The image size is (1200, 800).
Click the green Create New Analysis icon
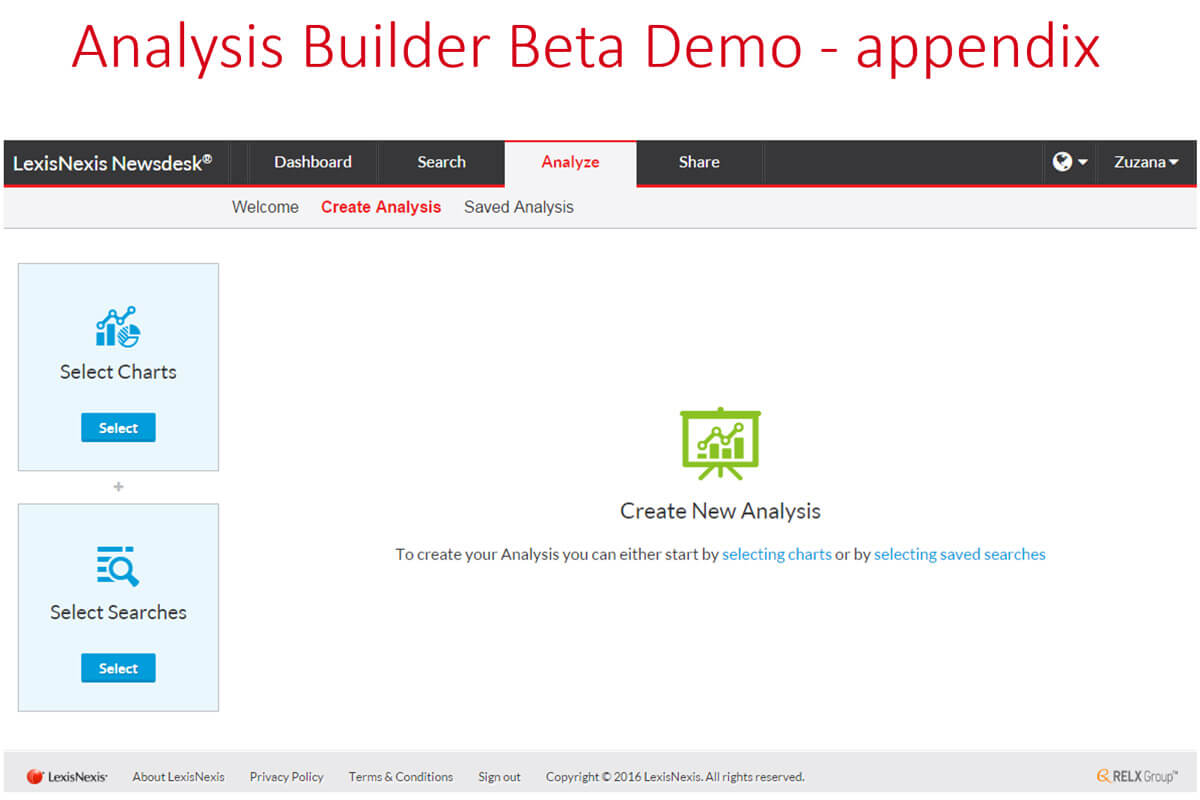720,443
